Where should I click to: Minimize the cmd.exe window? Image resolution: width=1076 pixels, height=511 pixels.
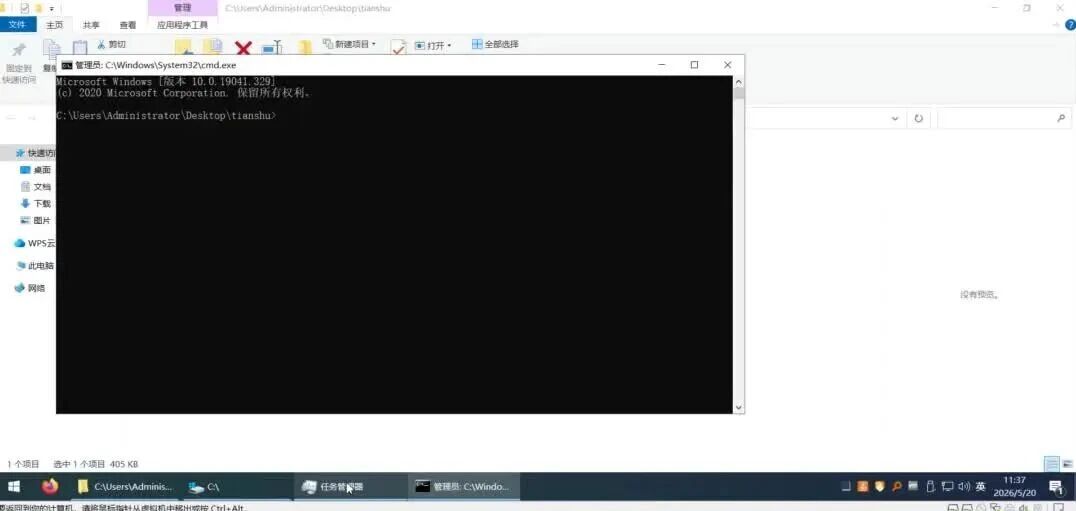[x=662, y=64]
